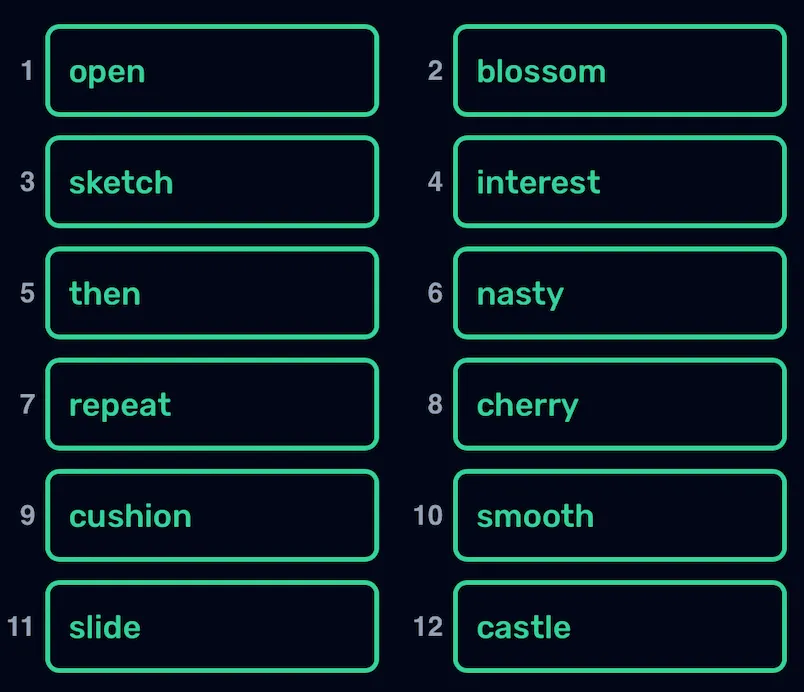This screenshot has width=804, height=692.
Task: Click the number 5 label beside 'then'
Action: pos(27,293)
